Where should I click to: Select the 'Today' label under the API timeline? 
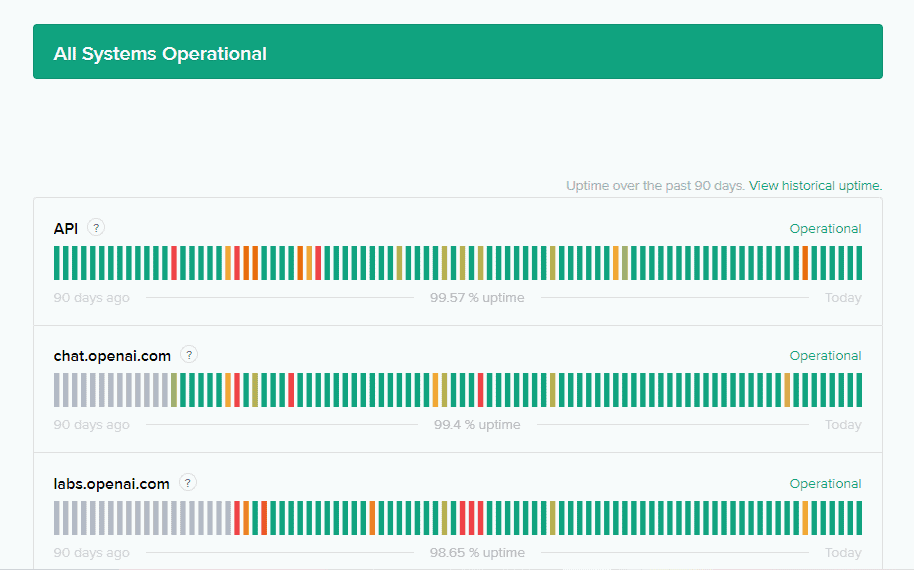[x=843, y=297]
